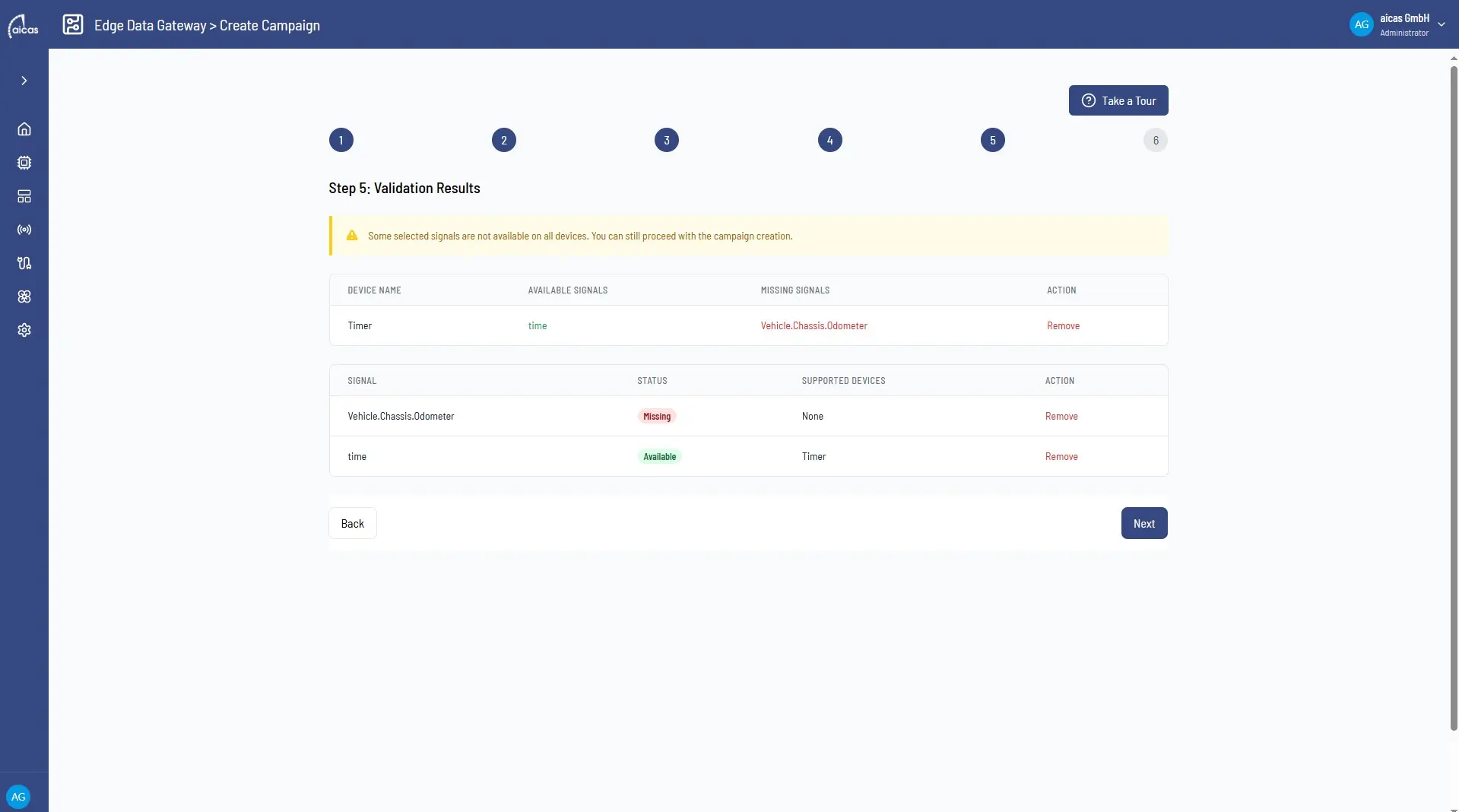Expand the sidebar with the chevron arrow

tap(24, 81)
